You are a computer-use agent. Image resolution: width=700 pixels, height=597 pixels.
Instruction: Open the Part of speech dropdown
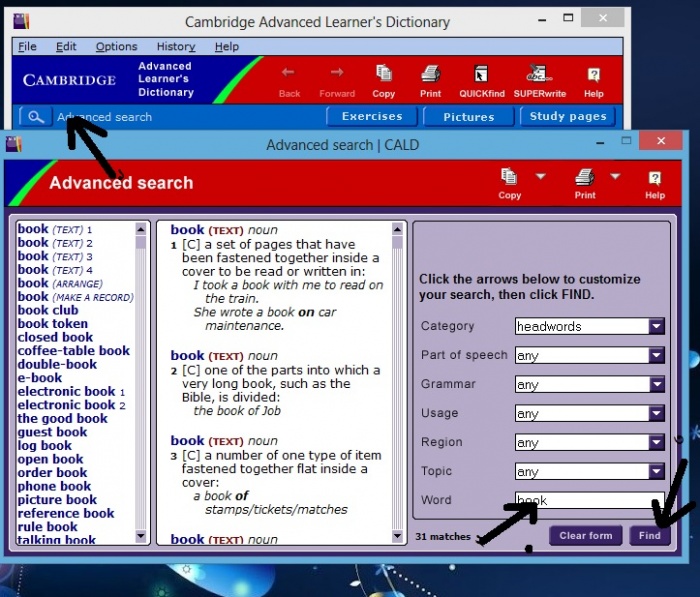click(656, 355)
